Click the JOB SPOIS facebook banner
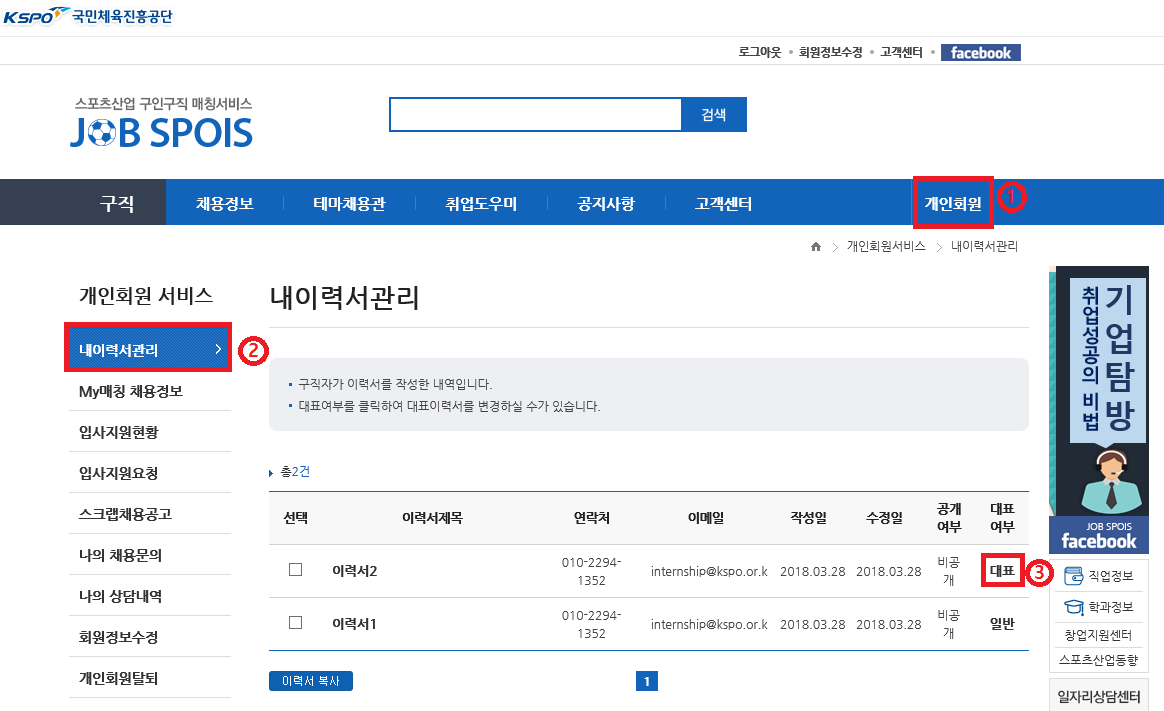Screen dimensions: 1164x711 (1099, 534)
